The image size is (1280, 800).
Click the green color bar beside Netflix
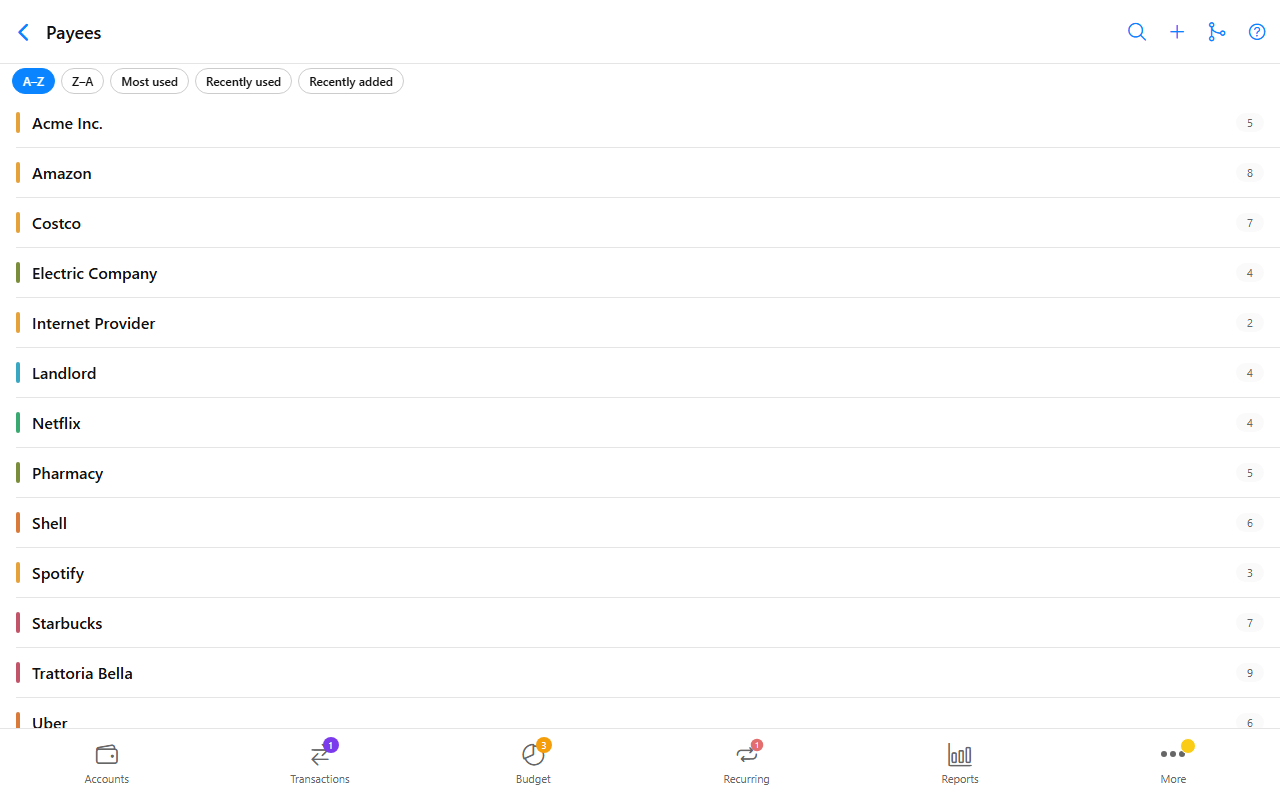coord(18,423)
